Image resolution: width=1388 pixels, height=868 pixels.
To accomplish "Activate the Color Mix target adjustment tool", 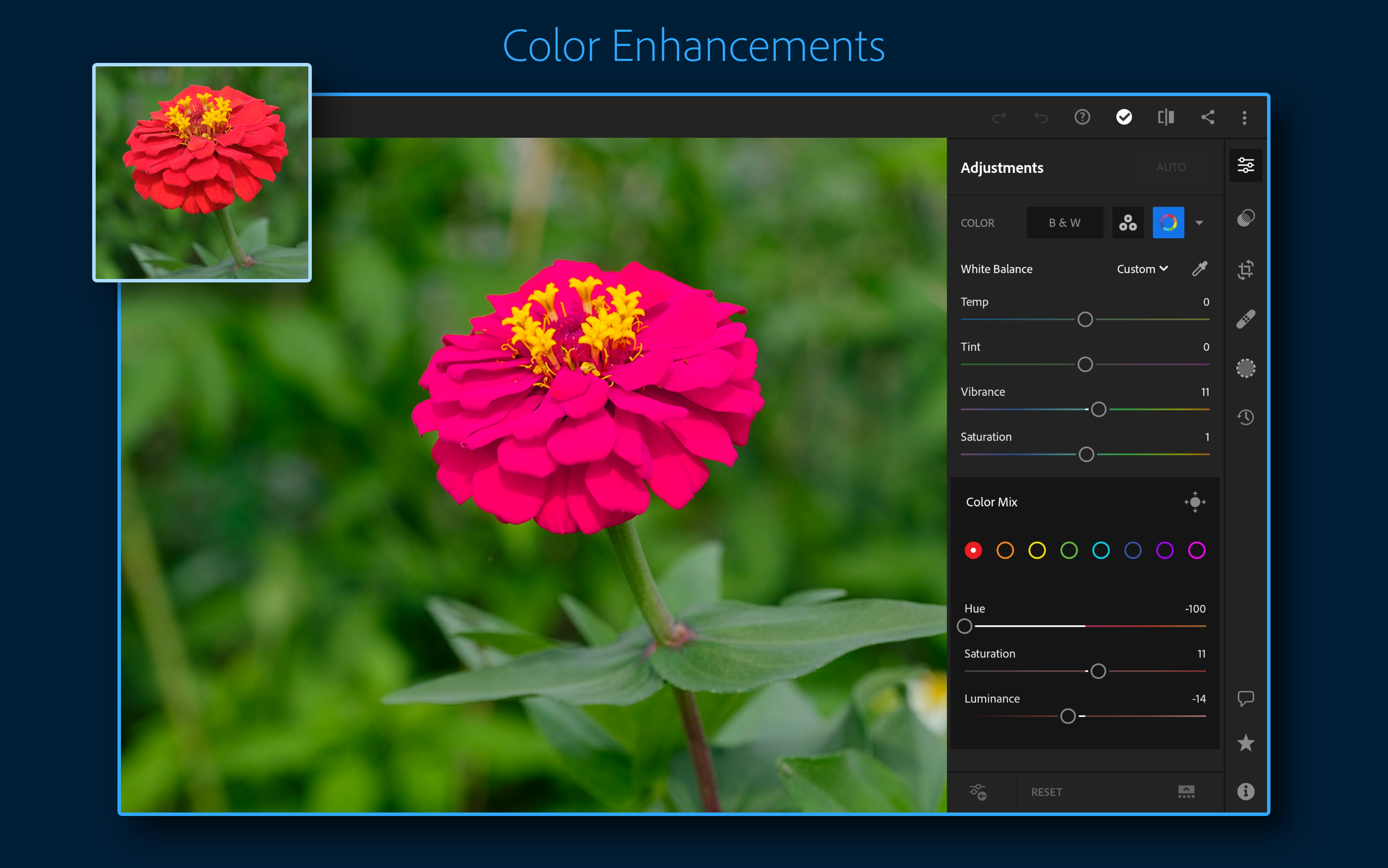I will click(x=1195, y=502).
